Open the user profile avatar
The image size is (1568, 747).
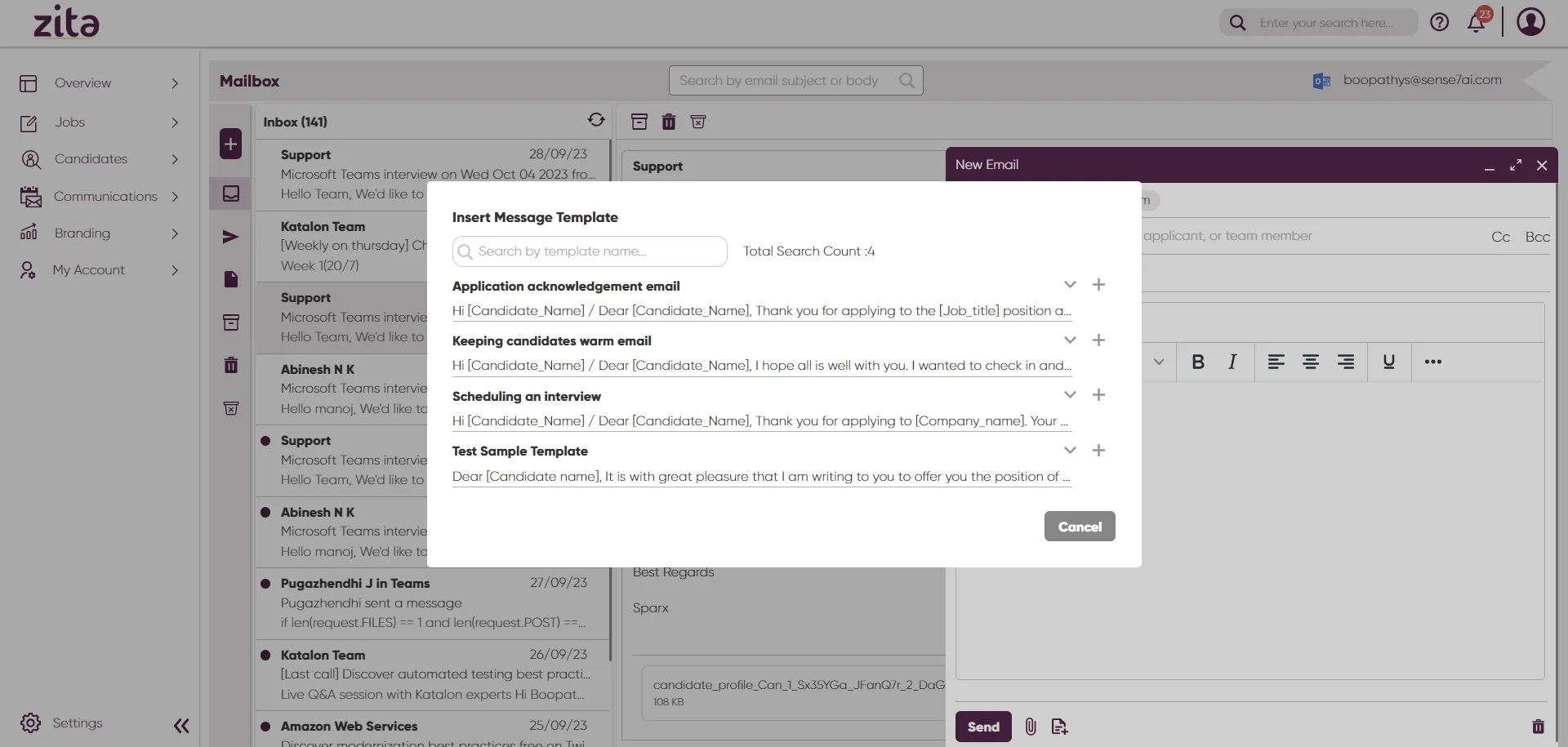(x=1530, y=22)
